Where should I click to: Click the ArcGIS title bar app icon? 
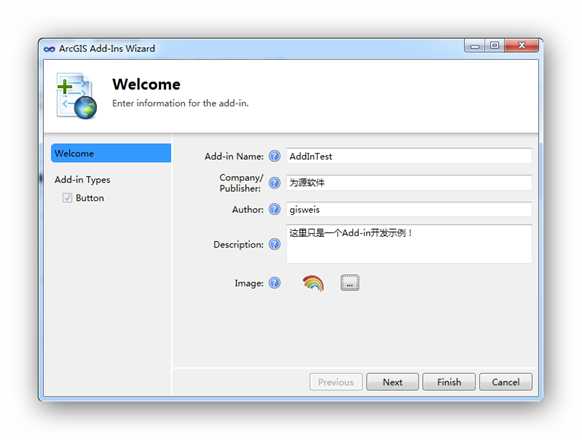[x=49, y=49]
